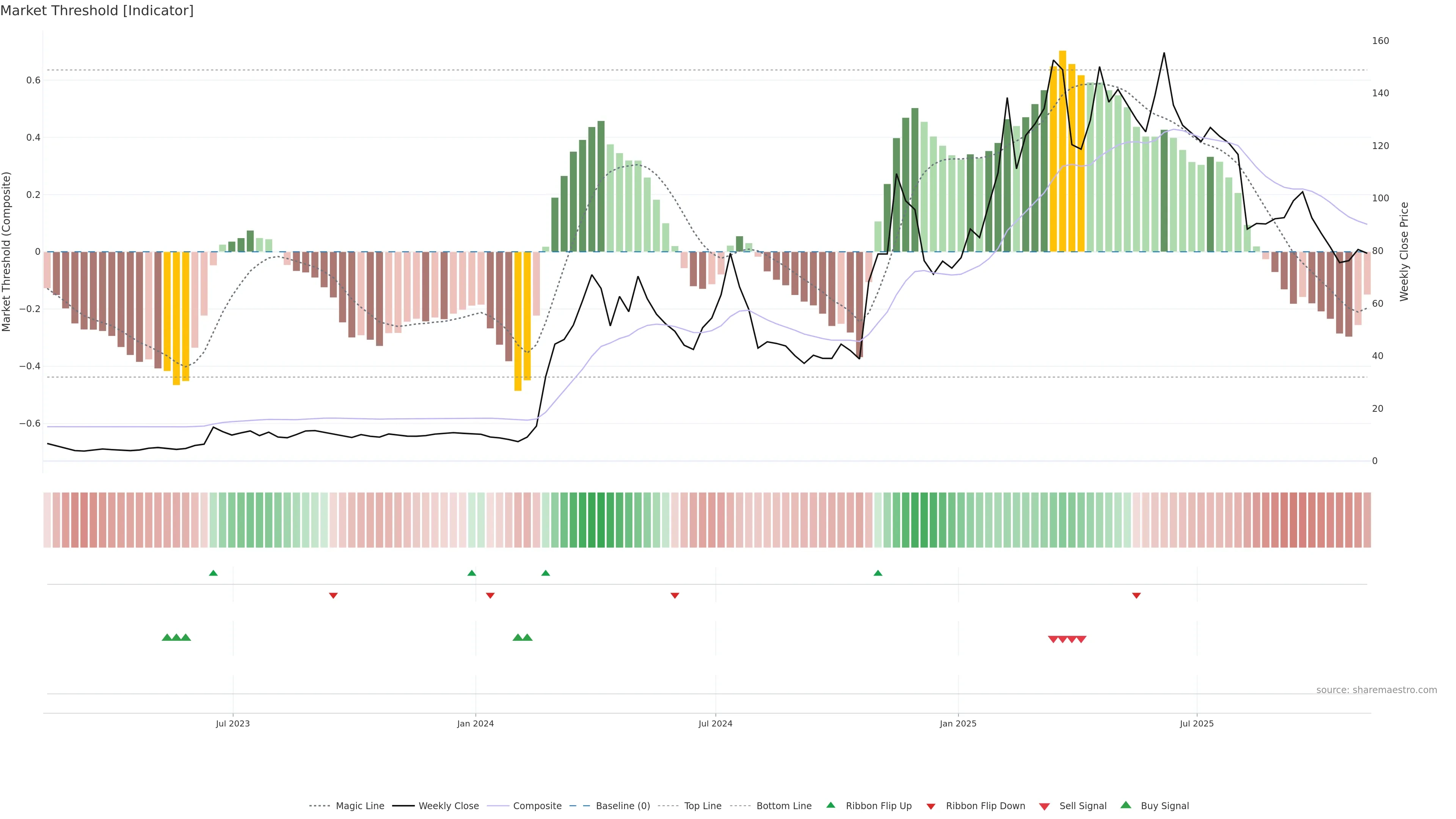This screenshot has height=819, width=1456.
Task: Click the red Ribbon Flip Down marker before Jul 2024
Action: click(675, 595)
